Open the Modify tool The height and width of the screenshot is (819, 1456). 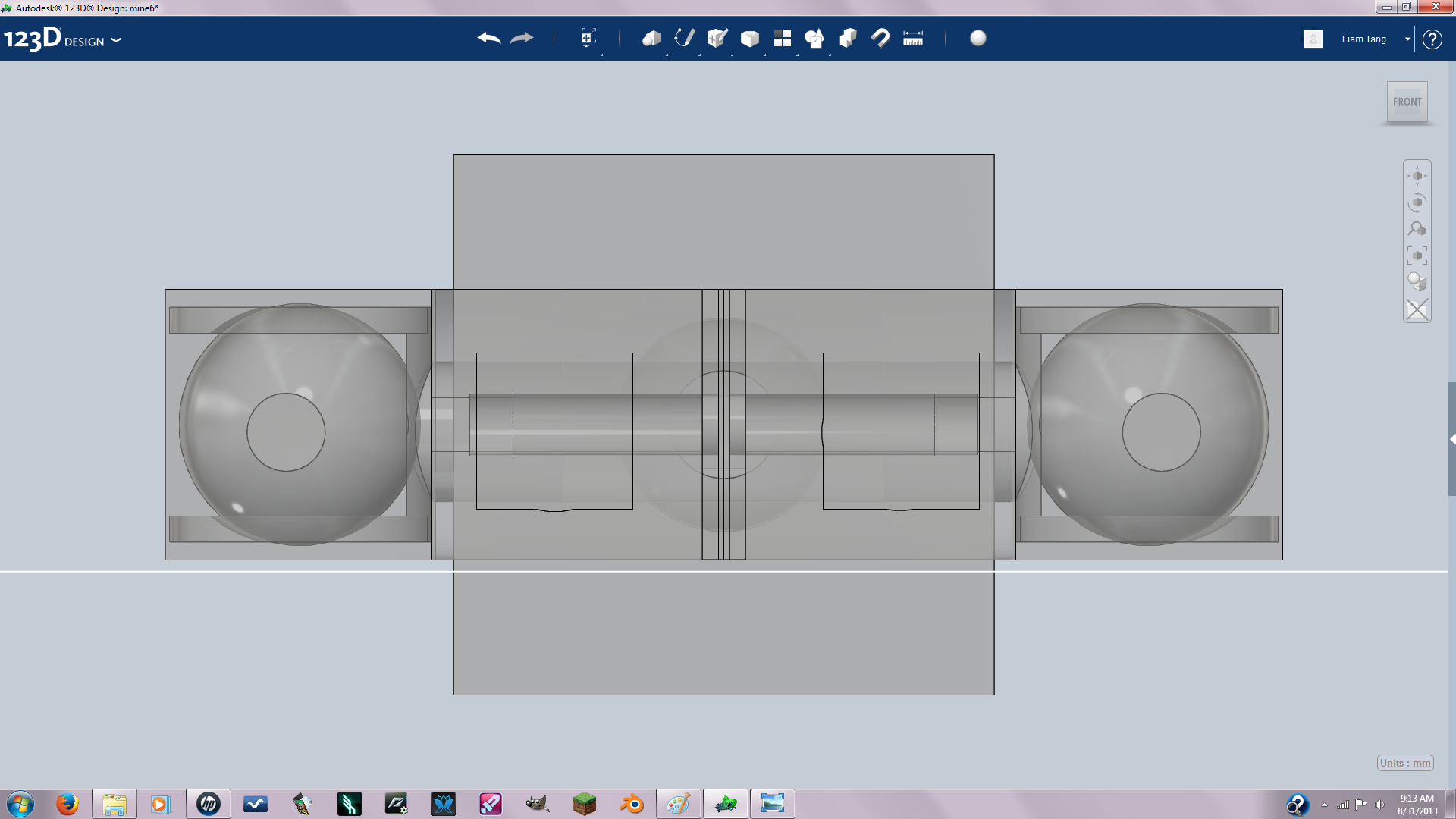coord(750,38)
